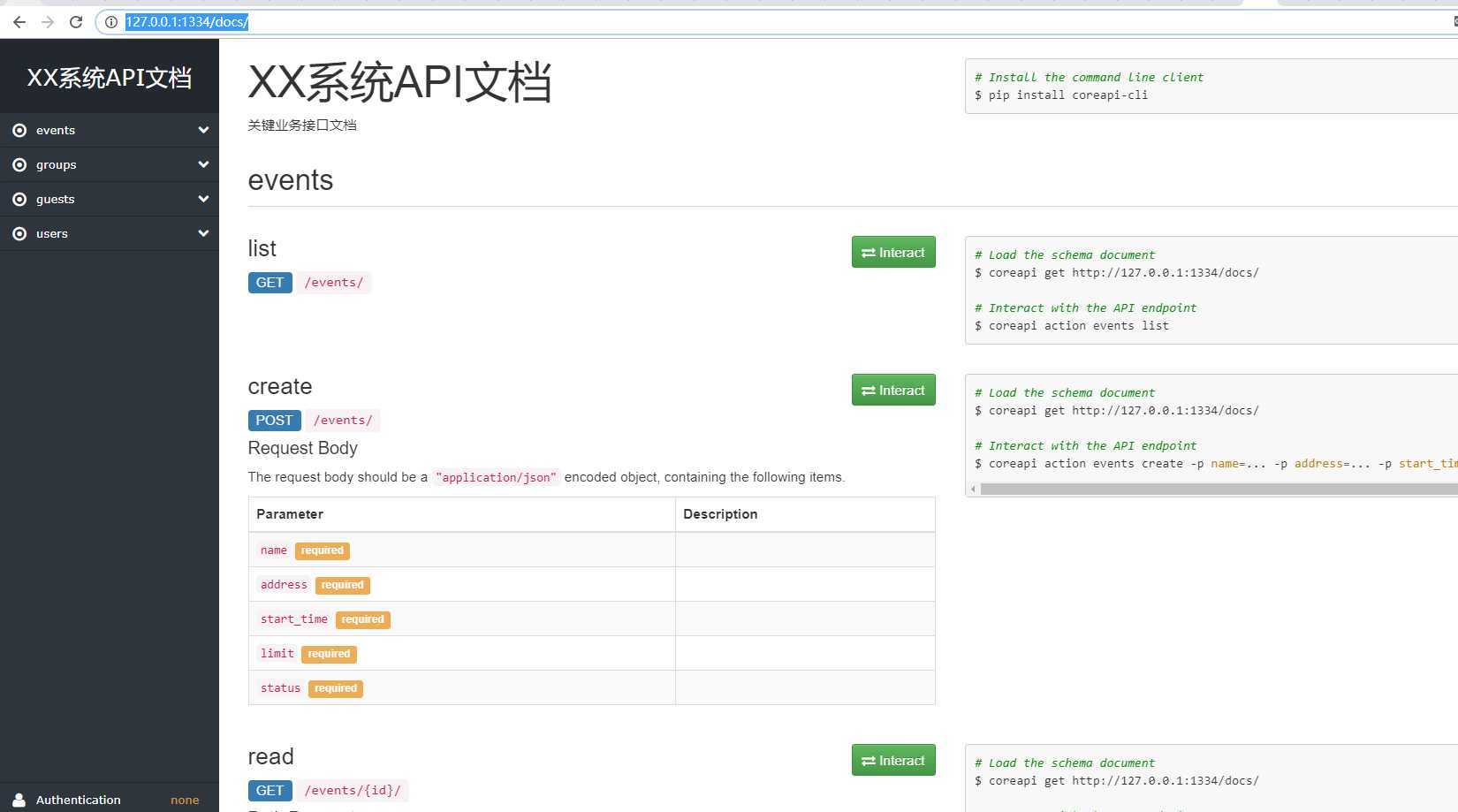This screenshot has height=812, width=1458.
Task: Click the groups circle icon in sidebar
Action: tap(19, 164)
